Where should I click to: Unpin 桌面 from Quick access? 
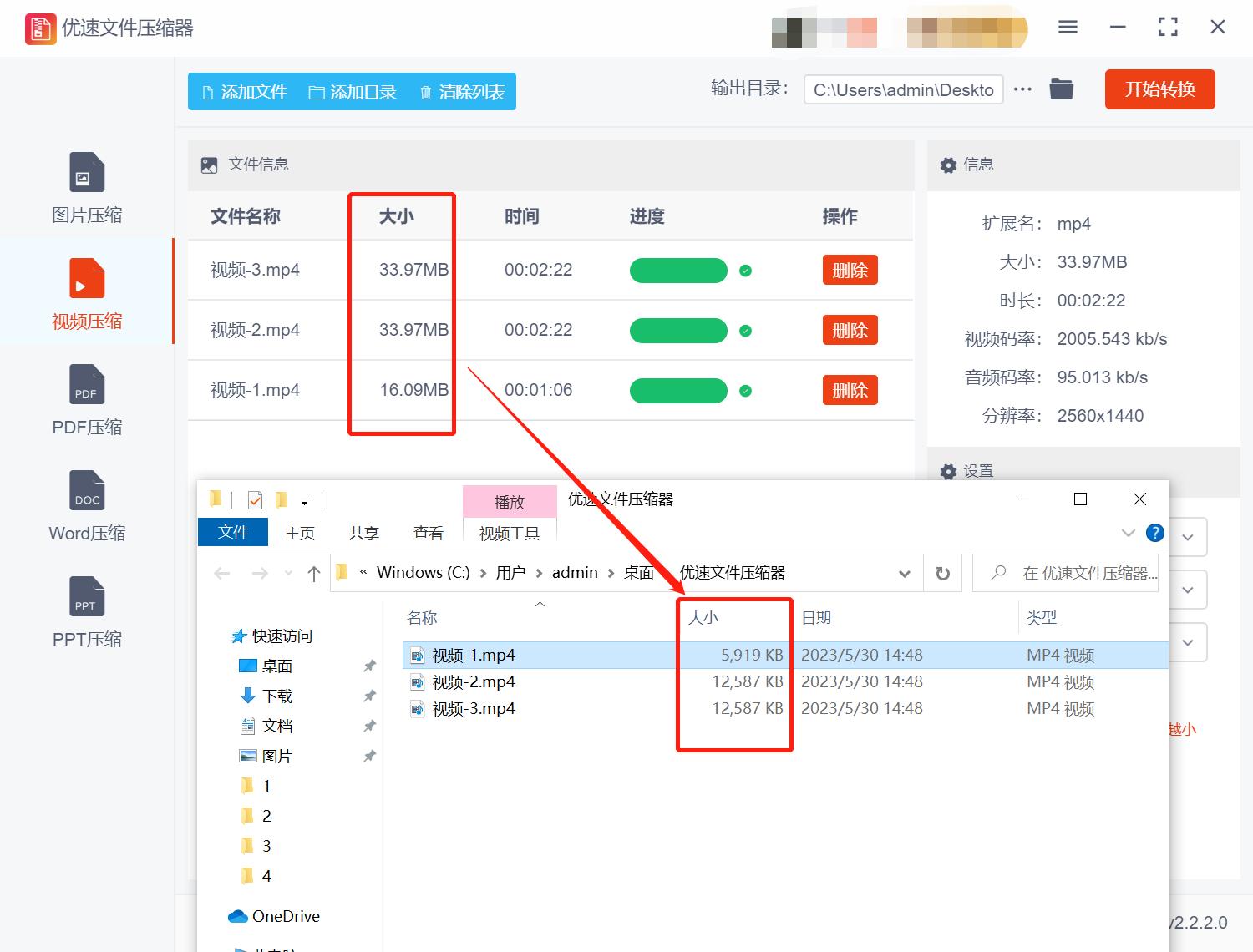pos(369,666)
